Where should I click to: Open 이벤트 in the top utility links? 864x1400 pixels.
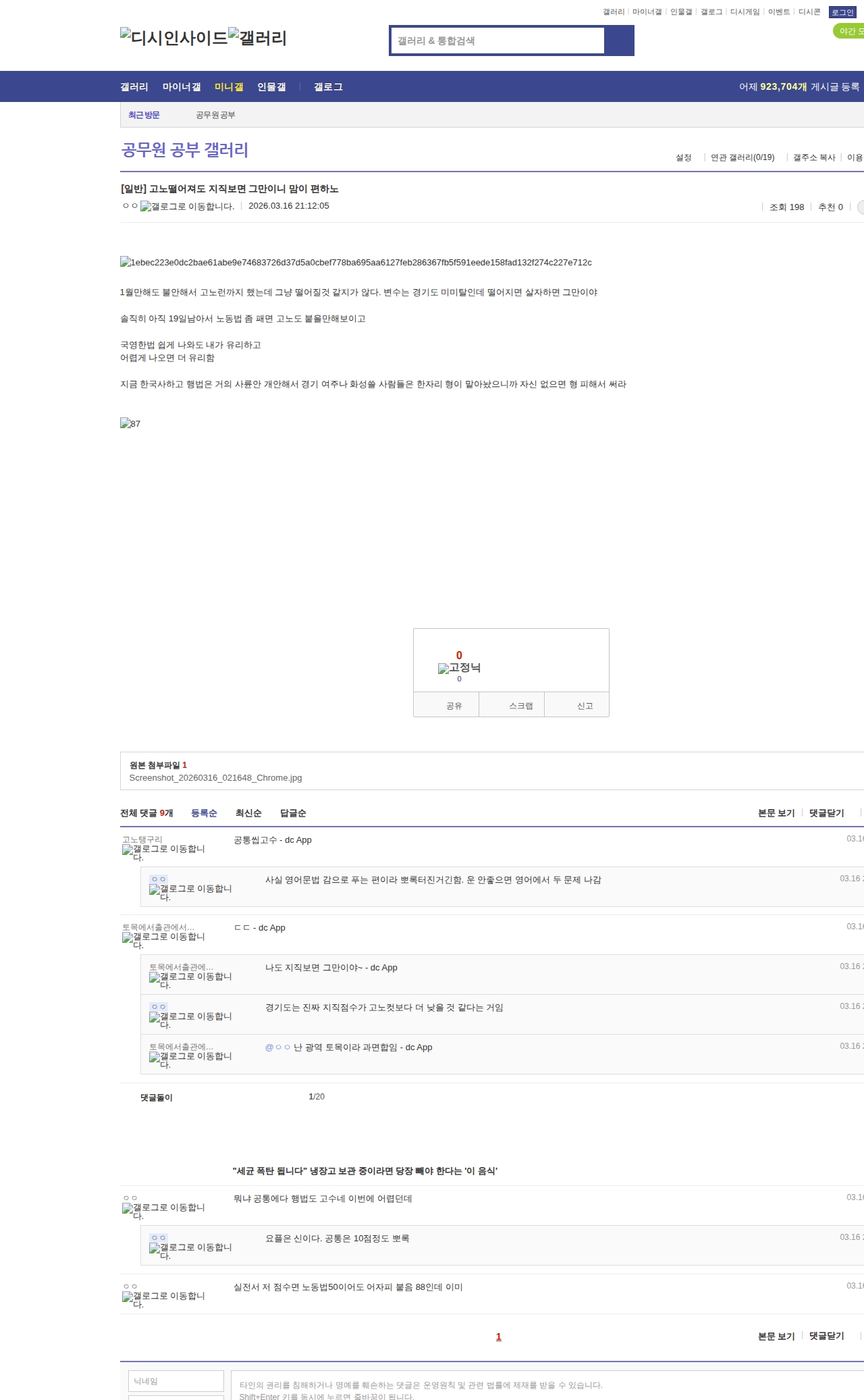(779, 12)
